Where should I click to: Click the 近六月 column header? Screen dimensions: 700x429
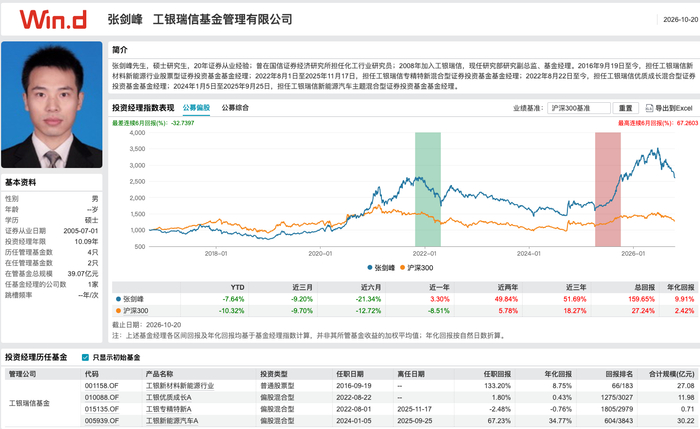(x=371, y=287)
